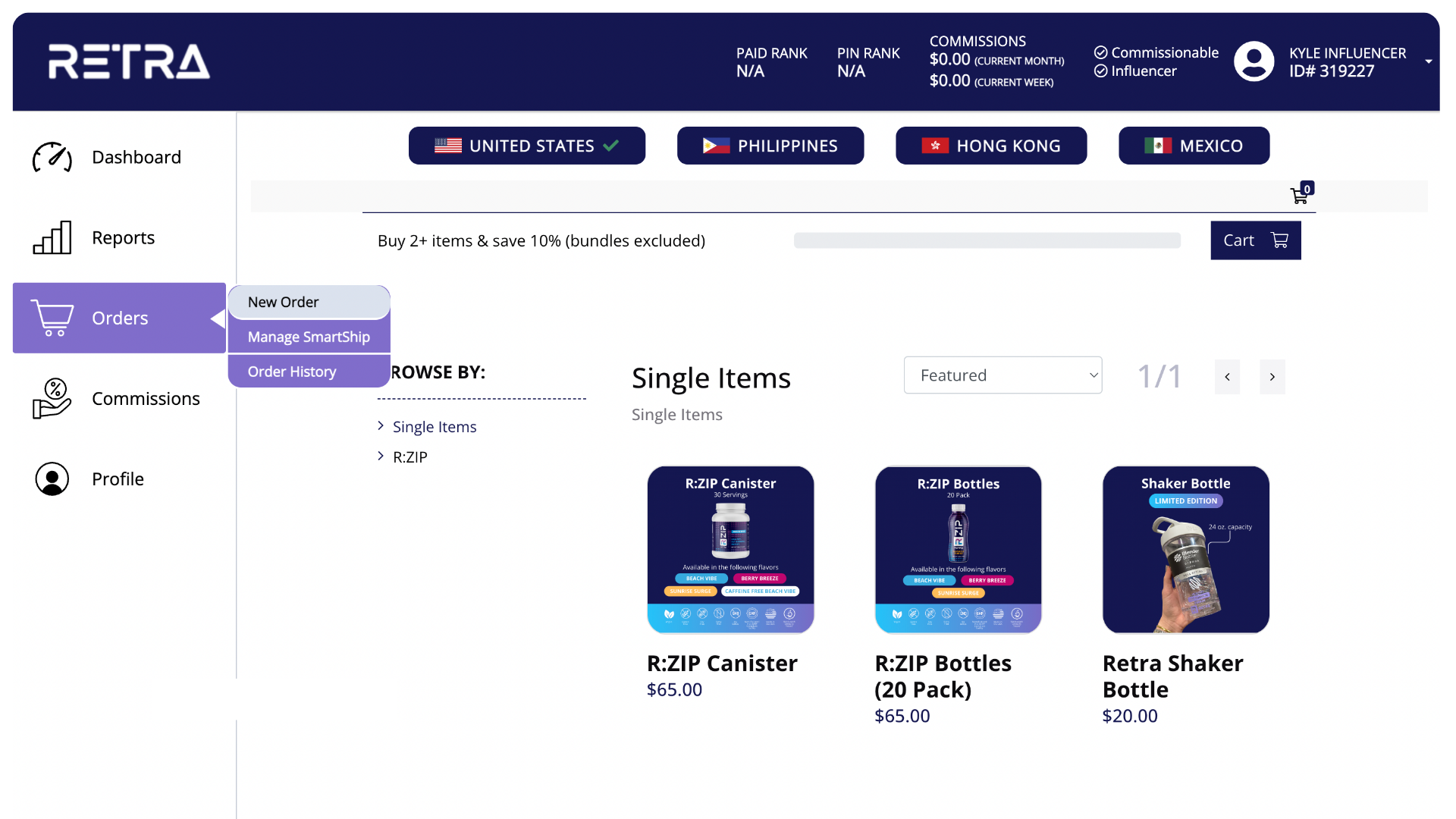Click the Cart button
The height and width of the screenshot is (819, 1456).
1255,240
